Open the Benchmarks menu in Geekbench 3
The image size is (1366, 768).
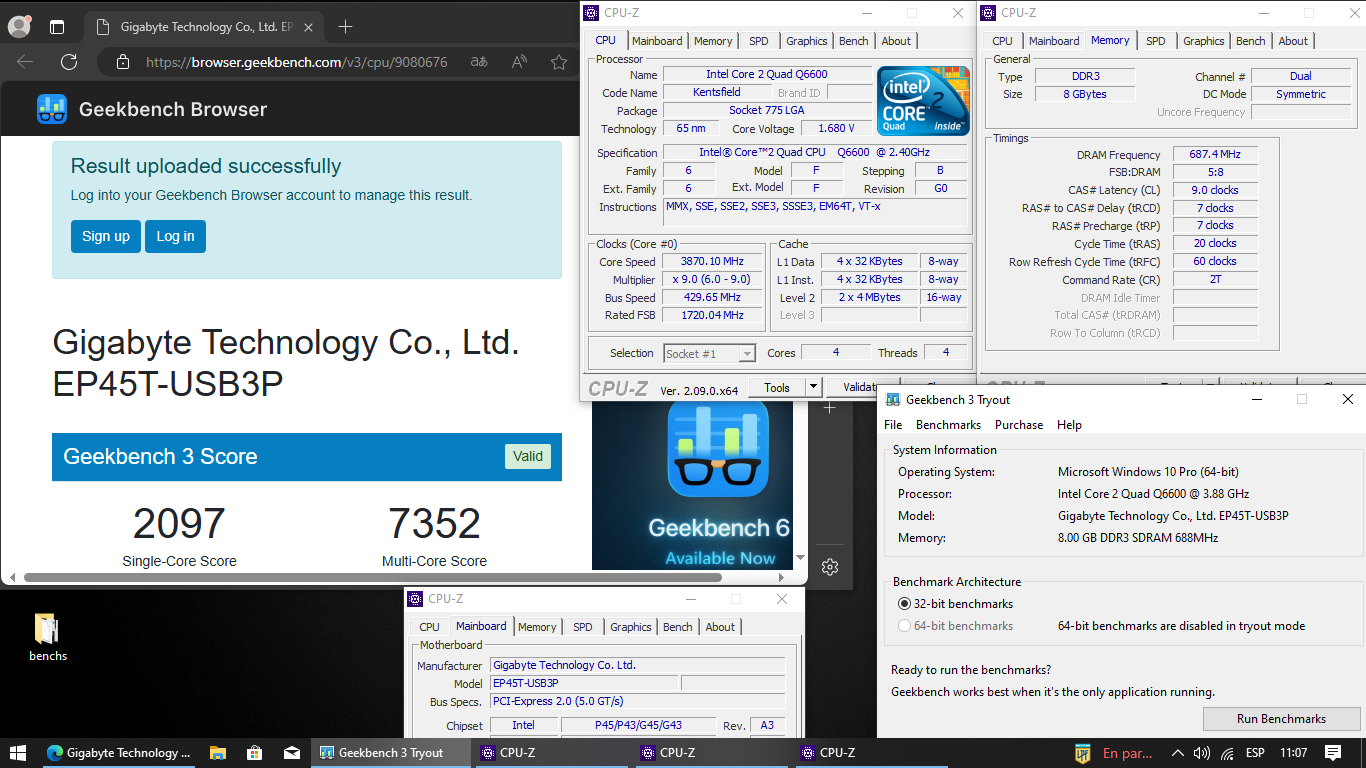coord(948,425)
